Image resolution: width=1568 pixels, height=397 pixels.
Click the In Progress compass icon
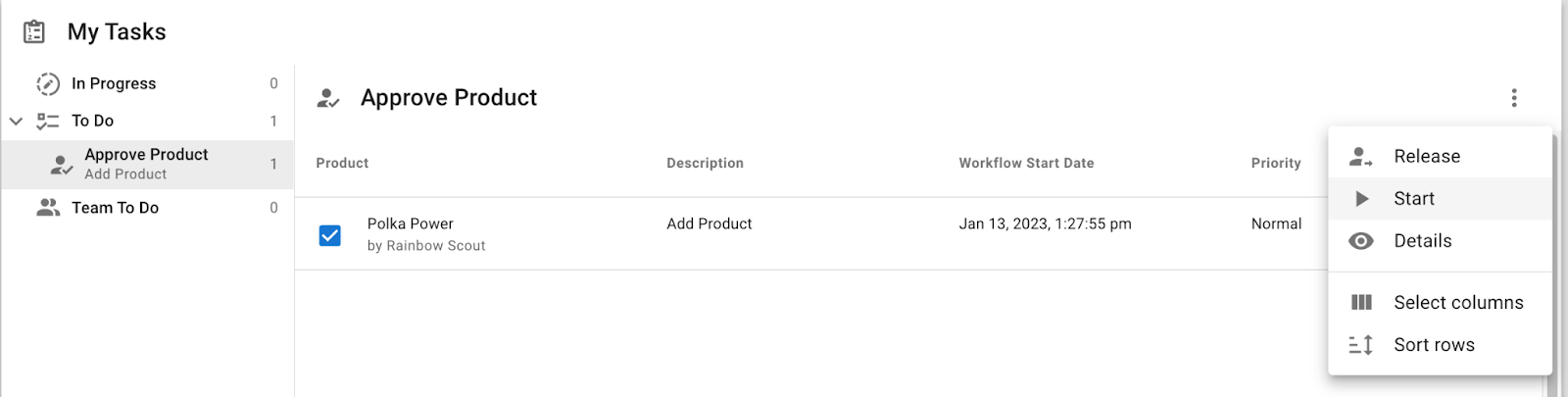pos(48,83)
